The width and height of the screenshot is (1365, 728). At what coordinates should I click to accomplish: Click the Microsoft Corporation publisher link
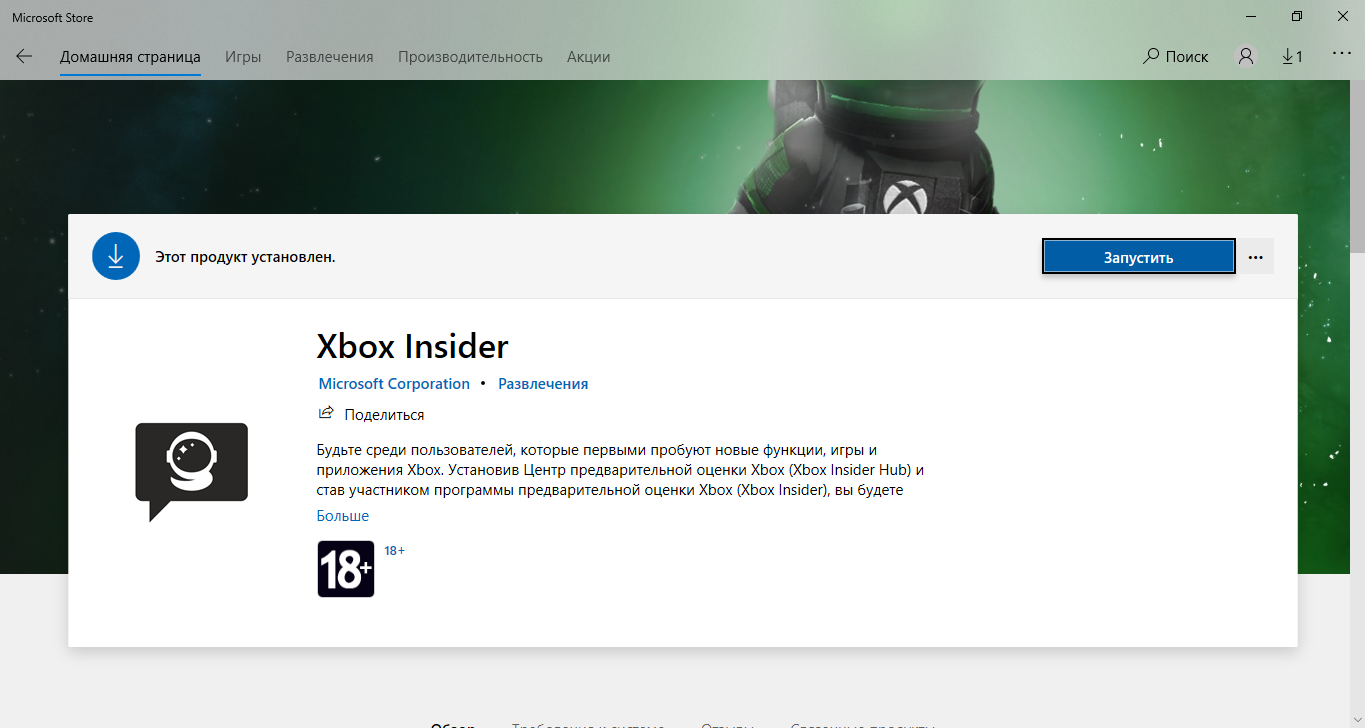[x=394, y=384]
